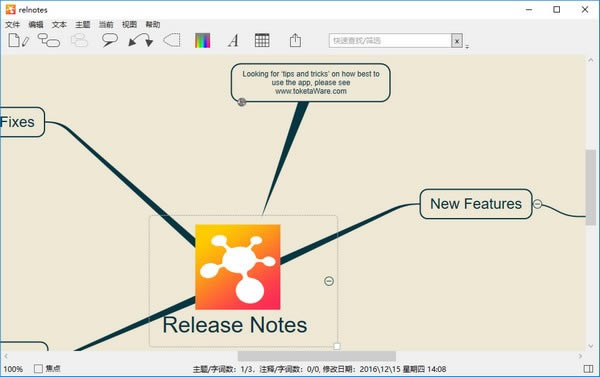Clear the quick search with x button
Screen dimensions: 600x377
[x=457, y=41]
